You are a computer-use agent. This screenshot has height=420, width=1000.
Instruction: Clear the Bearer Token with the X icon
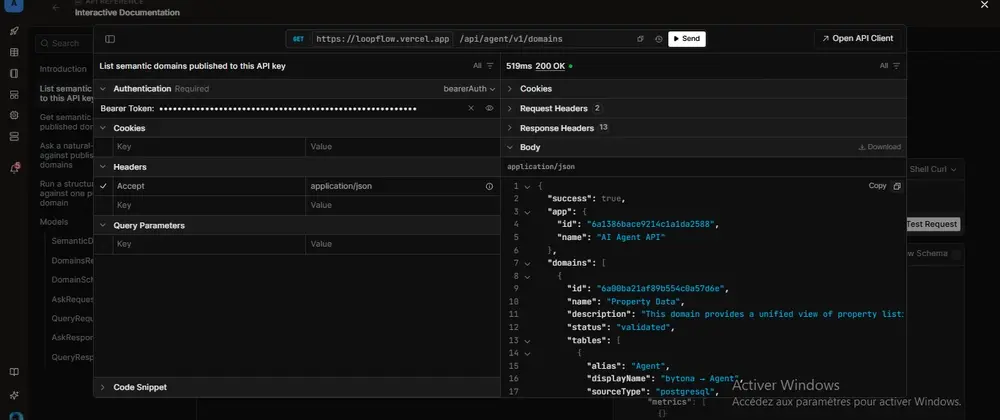pyautogui.click(x=471, y=108)
